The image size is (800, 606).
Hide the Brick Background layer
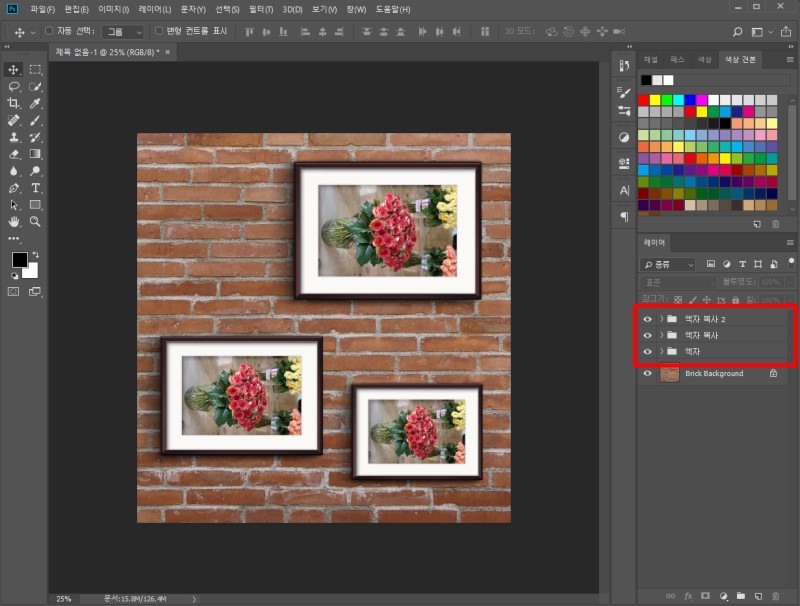click(648, 374)
